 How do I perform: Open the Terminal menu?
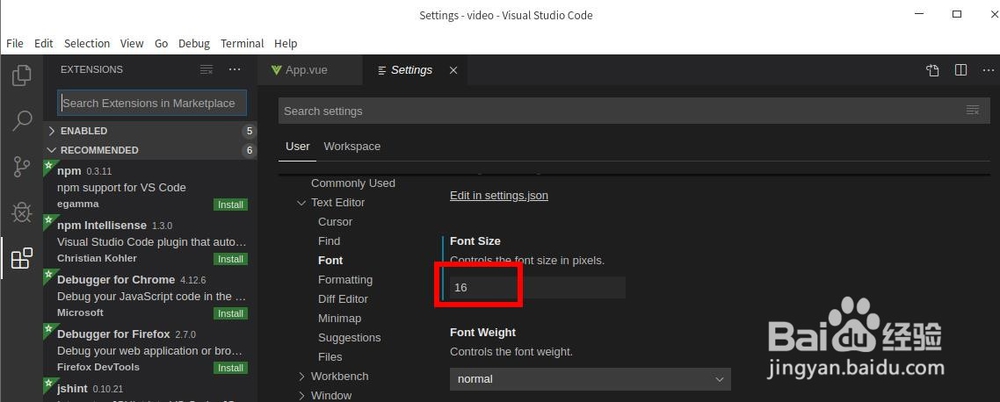(242, 44)
